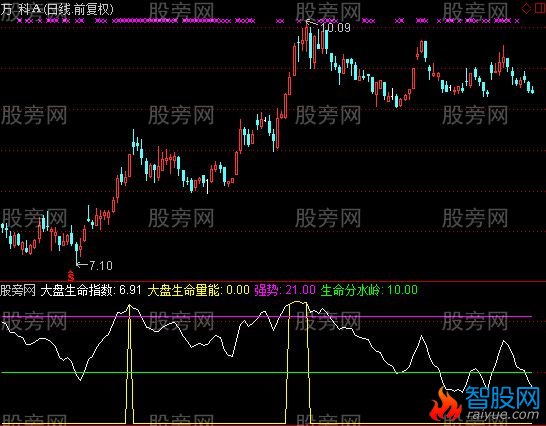The image size is (546, 426).
Task: Click the 万科A chart title
Action: coord(57,9)
